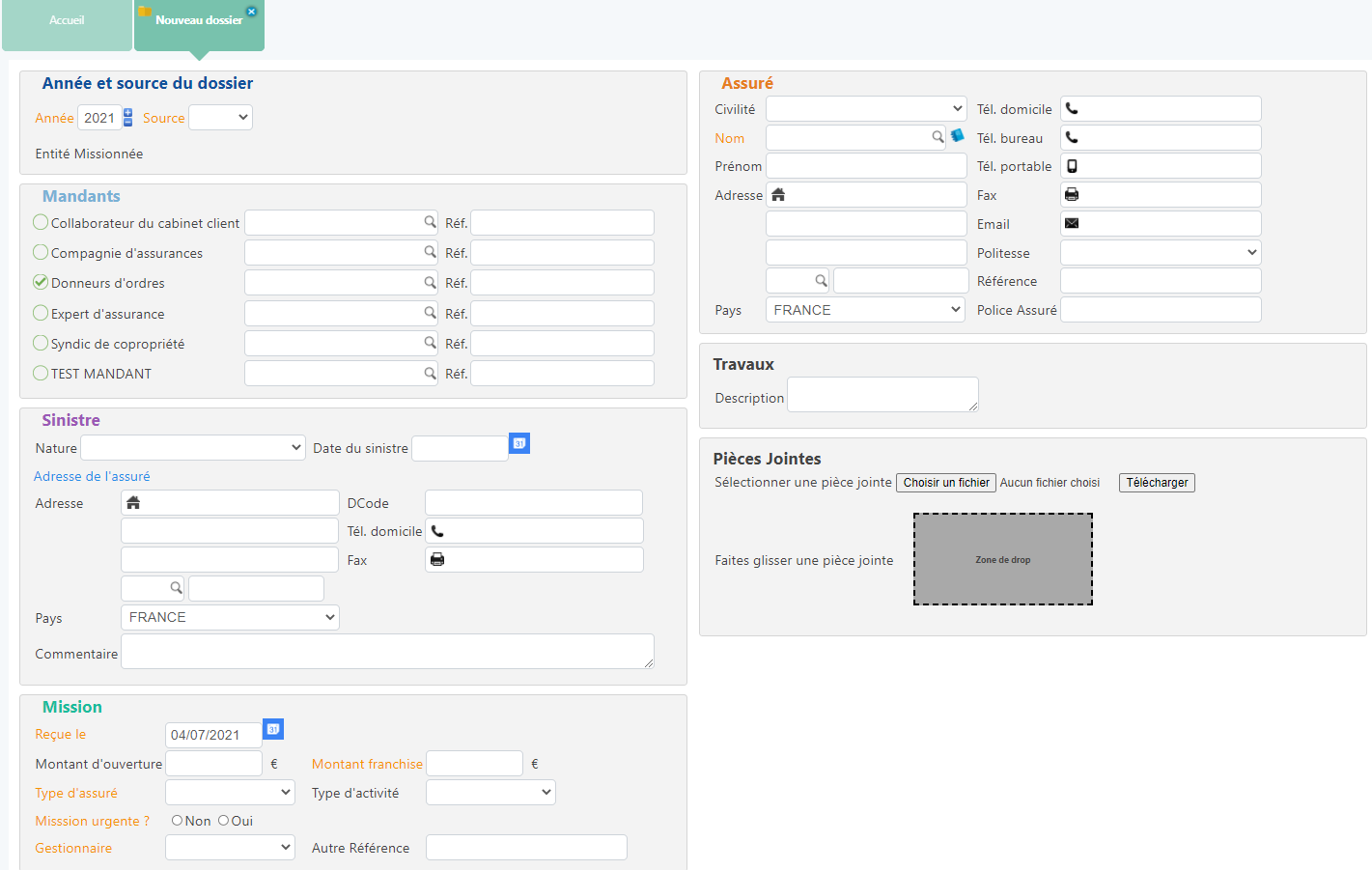Screen dimensions: 1372x870
Task: Click the Choisir un fichier button
Action: click(x=946, y=483)
